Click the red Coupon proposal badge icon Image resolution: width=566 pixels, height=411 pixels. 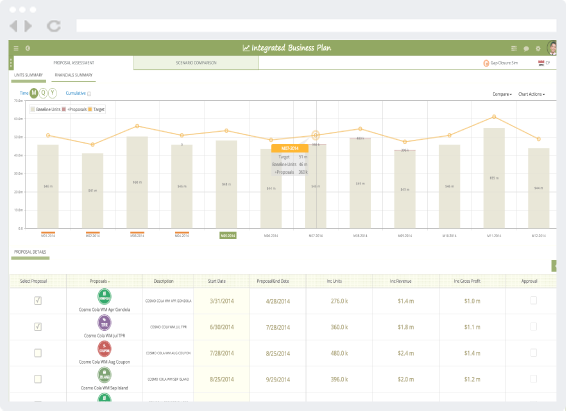pos(104,349)
